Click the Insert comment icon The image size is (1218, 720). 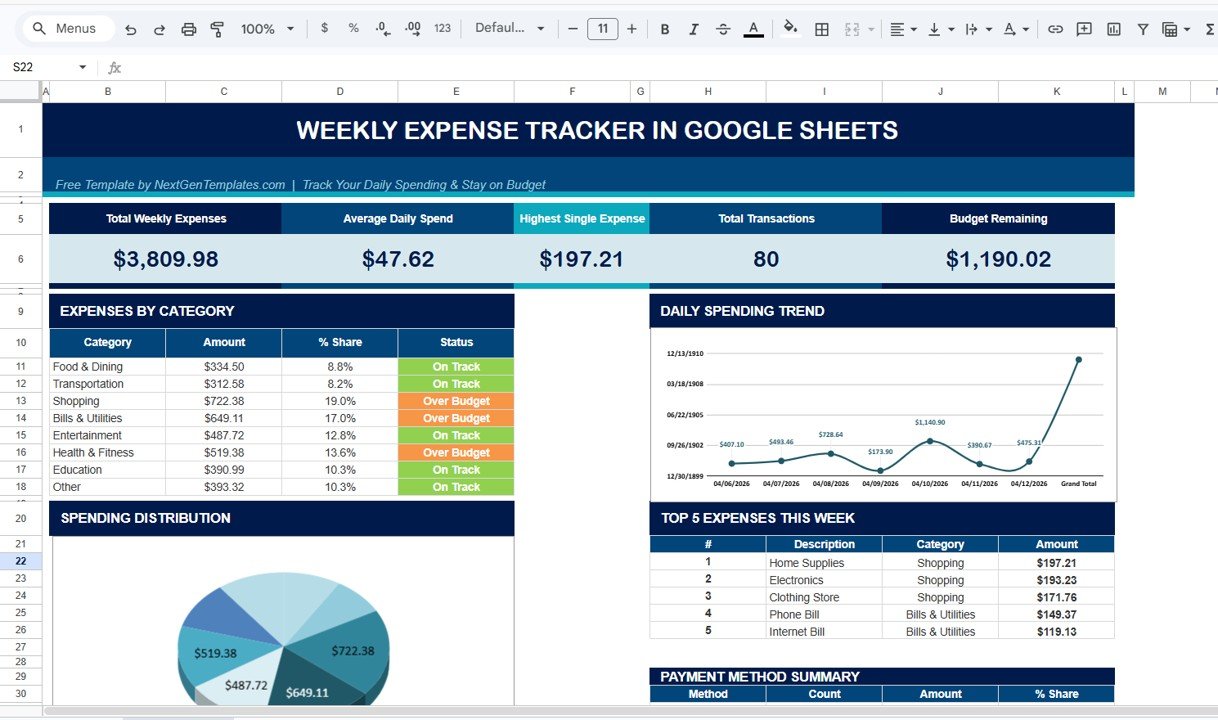point(1084,29)
